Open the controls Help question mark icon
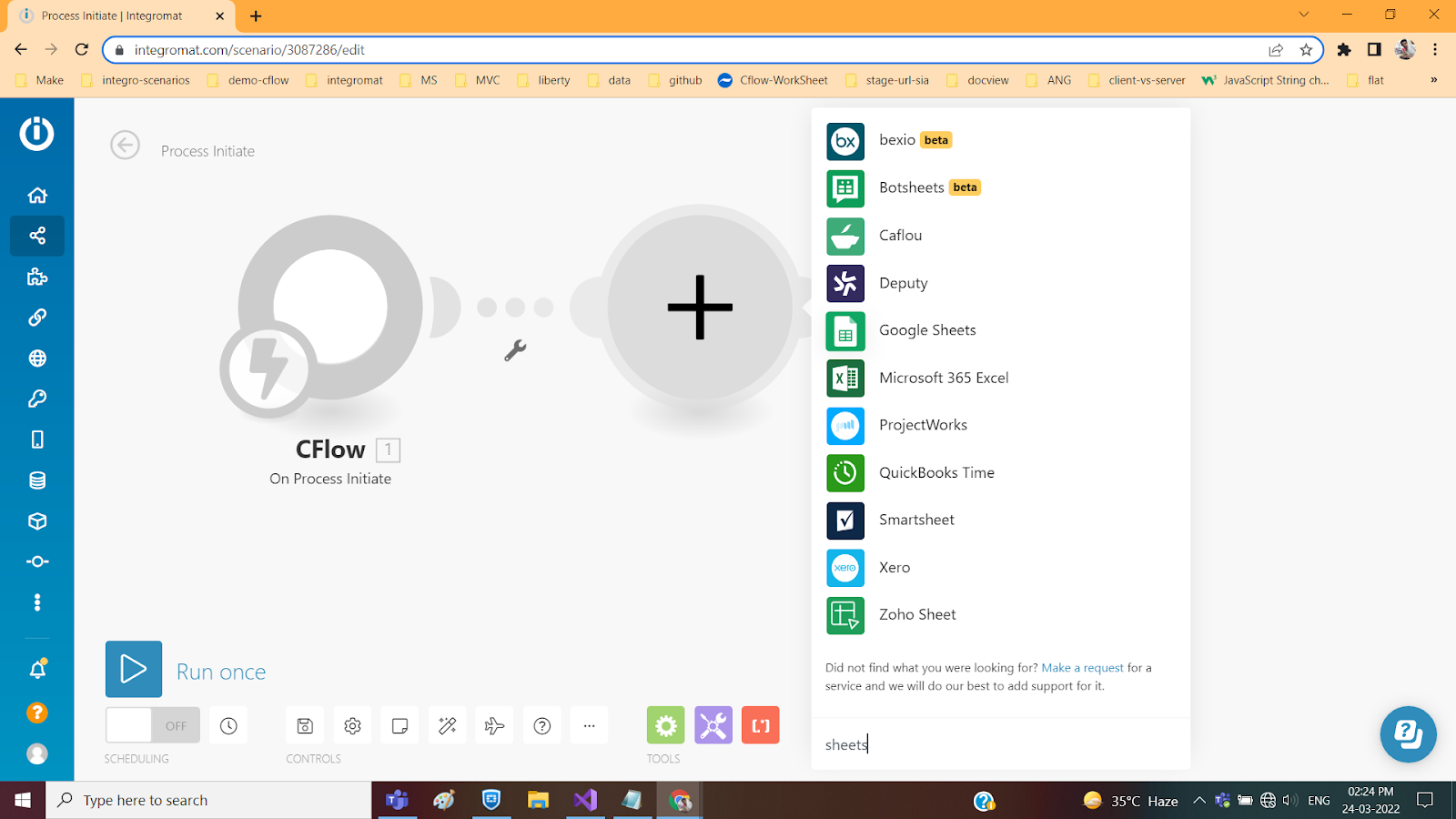This screenshot has height=819, width=1456. click(x=541, y=725)
